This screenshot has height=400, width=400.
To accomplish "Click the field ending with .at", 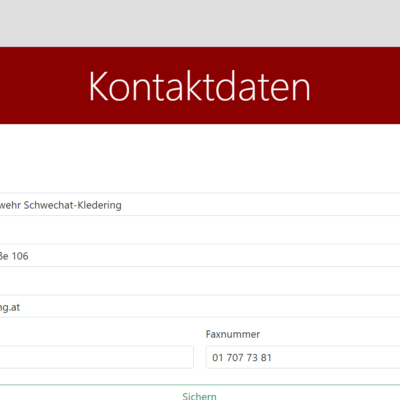I will pyautogui.click(x=200, y=307).
